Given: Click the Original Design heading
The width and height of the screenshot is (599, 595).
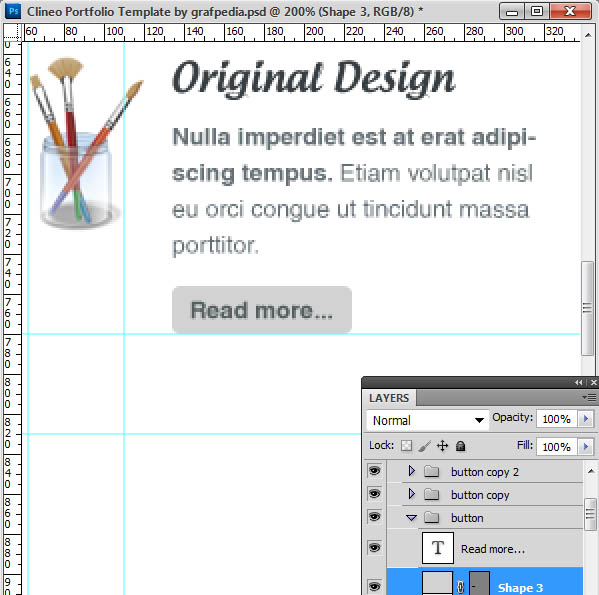Looking at the screenshot, I should click(x=314, y=79).
